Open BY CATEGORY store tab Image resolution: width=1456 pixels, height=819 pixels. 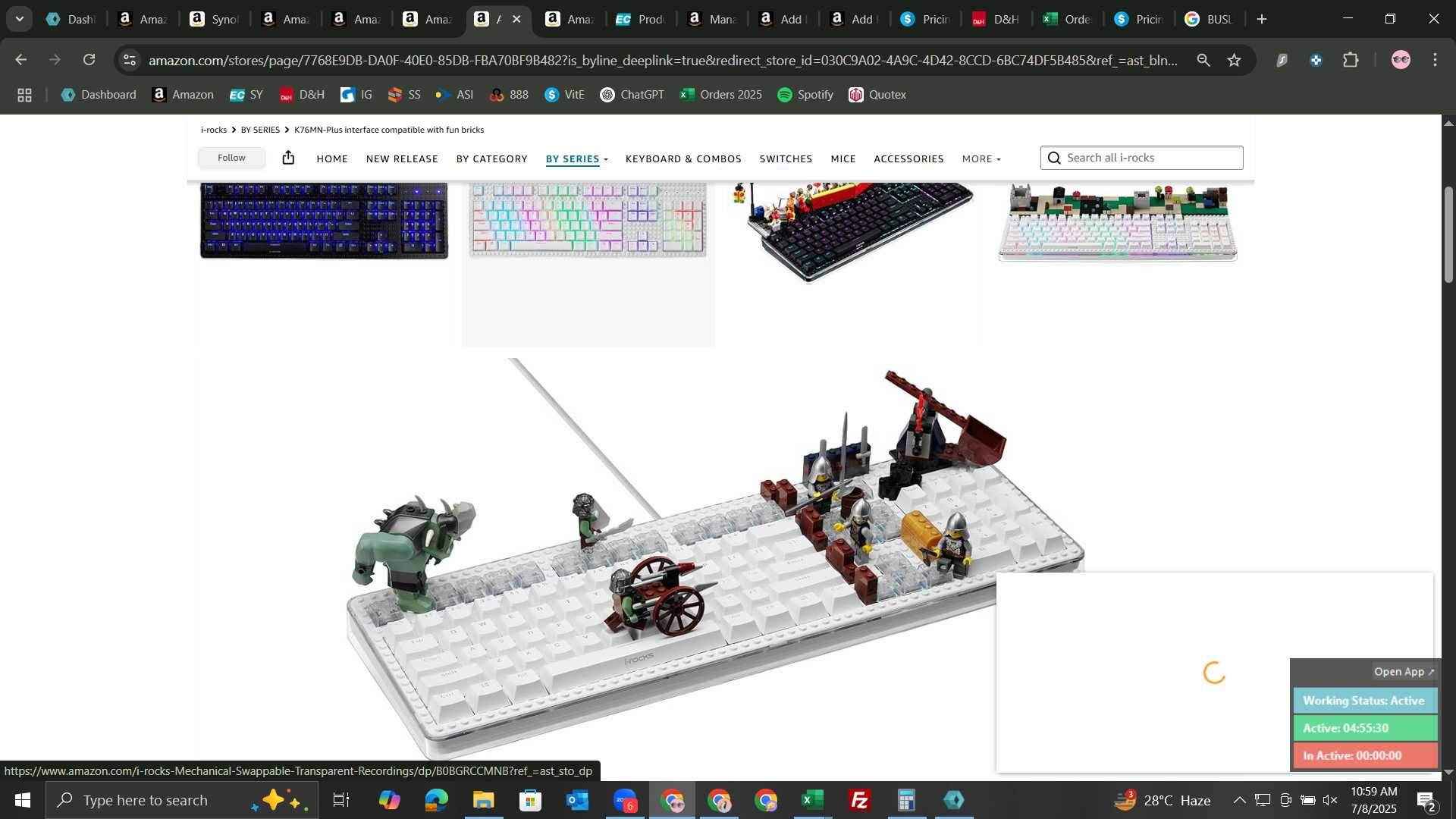[492, 159]
